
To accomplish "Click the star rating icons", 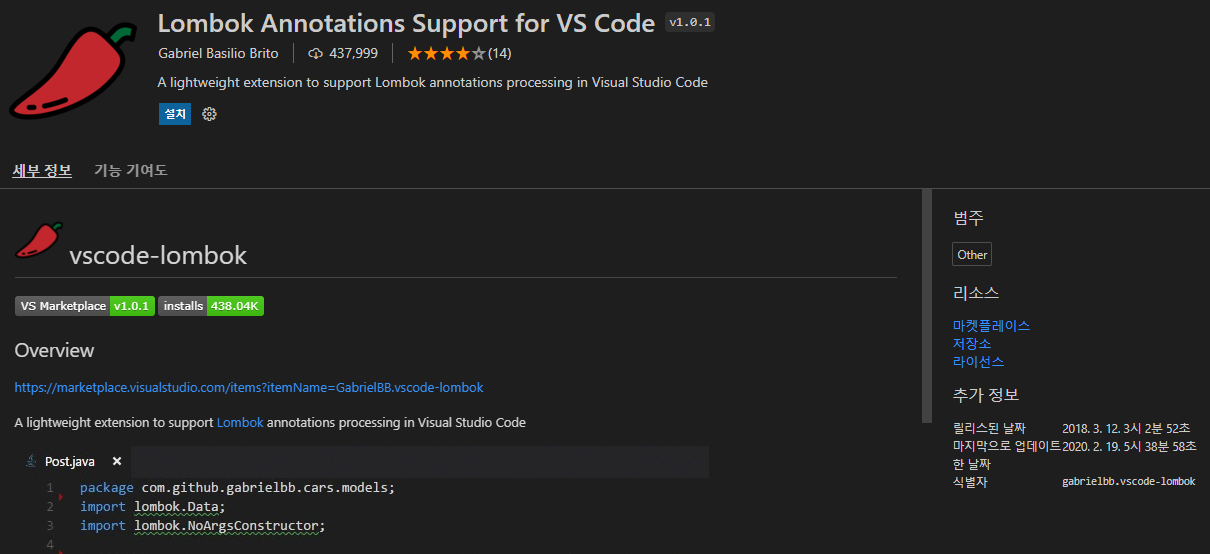I will coord(446,53).
